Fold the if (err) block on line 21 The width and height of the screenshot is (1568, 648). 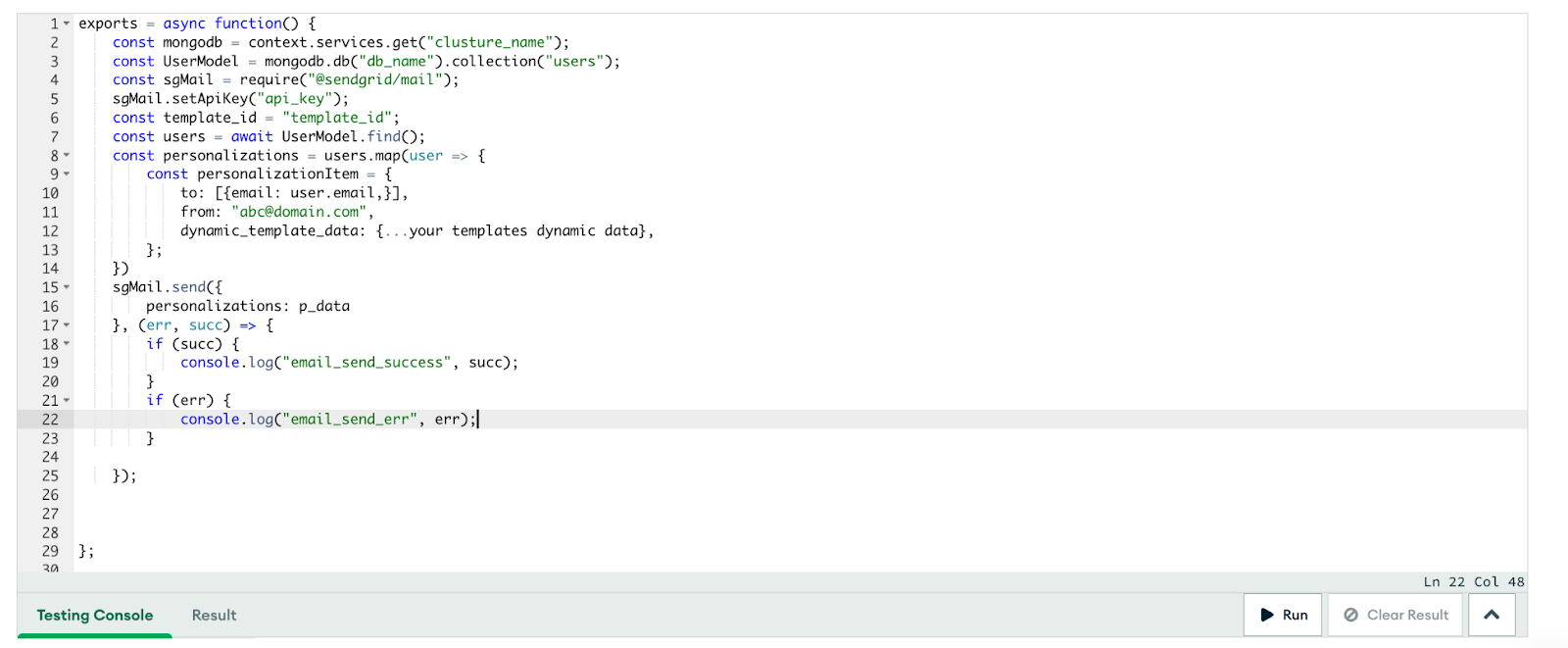[67, 401]
